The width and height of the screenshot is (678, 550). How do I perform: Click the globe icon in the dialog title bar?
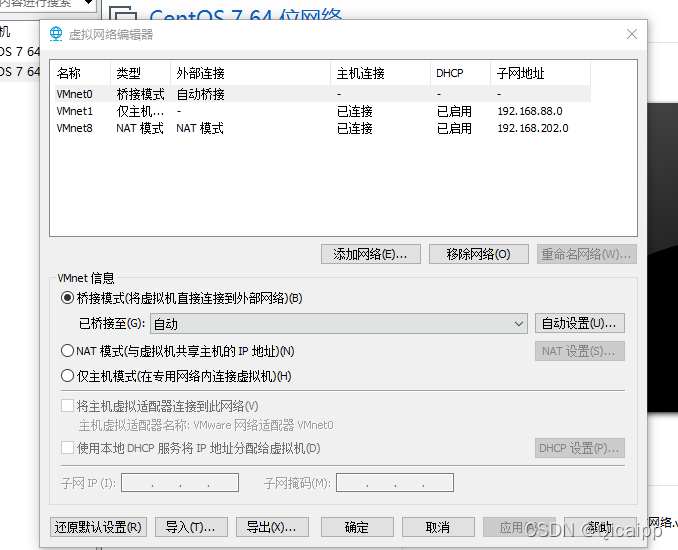point(56,34)
